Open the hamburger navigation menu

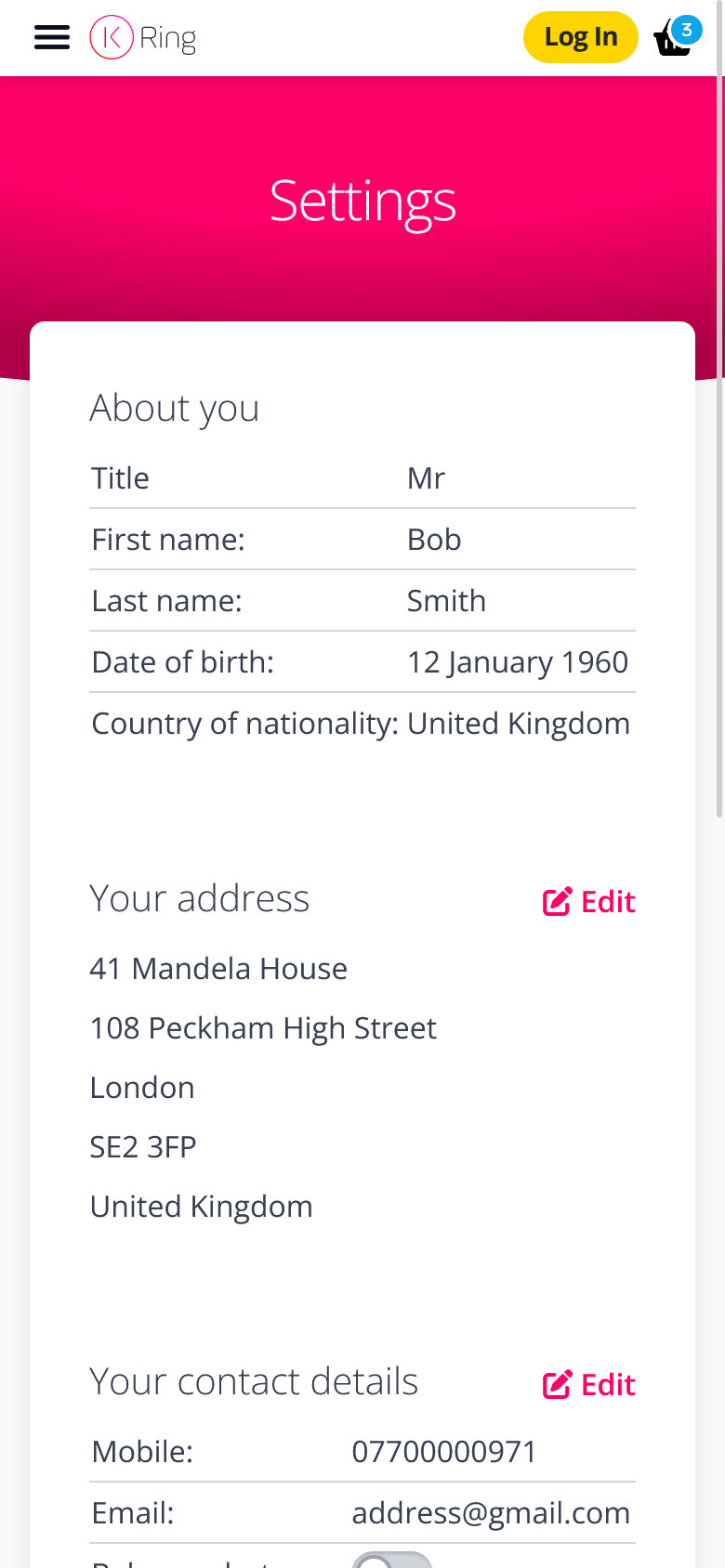(x=52, y=37)
